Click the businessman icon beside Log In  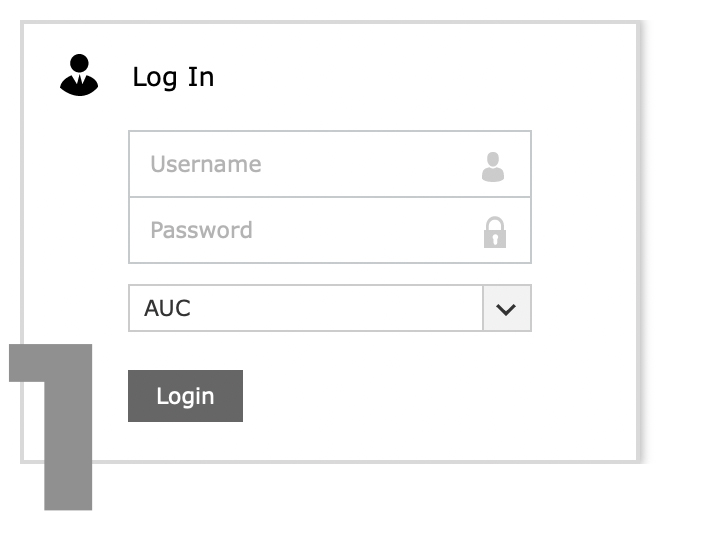point(79,75)
